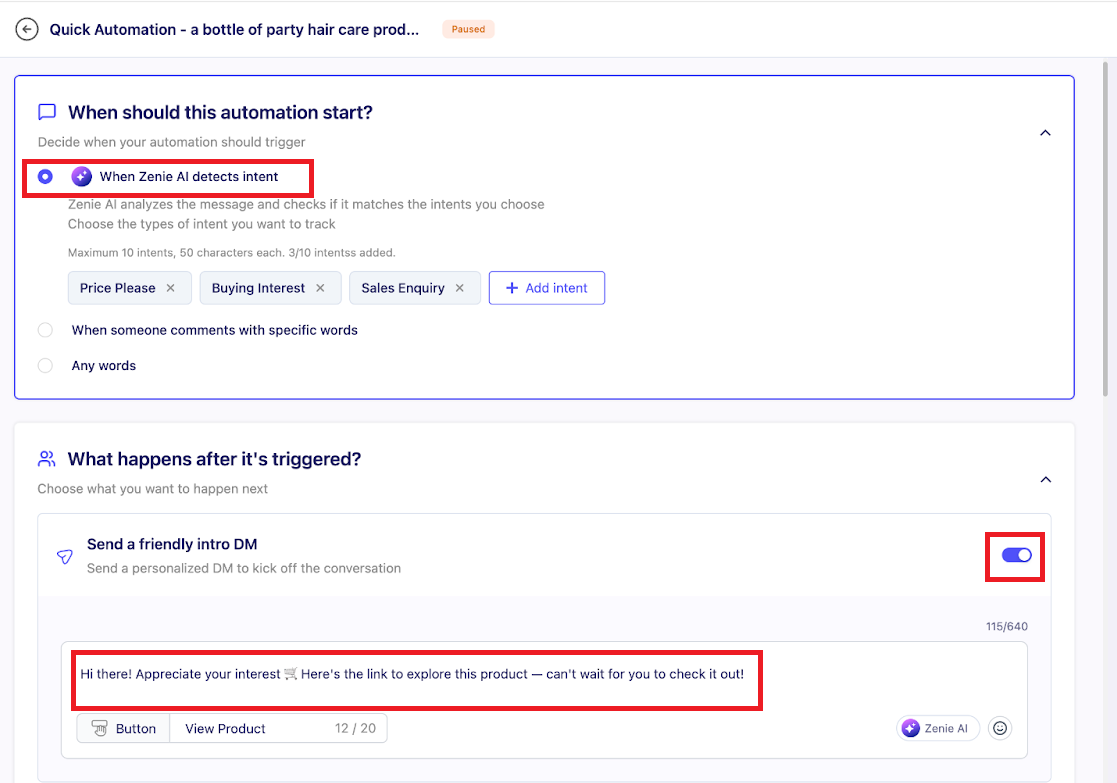The height and width of the screenshot is (783, 1117).
Task: Click the Button type icon
Action: coord(99,729)
